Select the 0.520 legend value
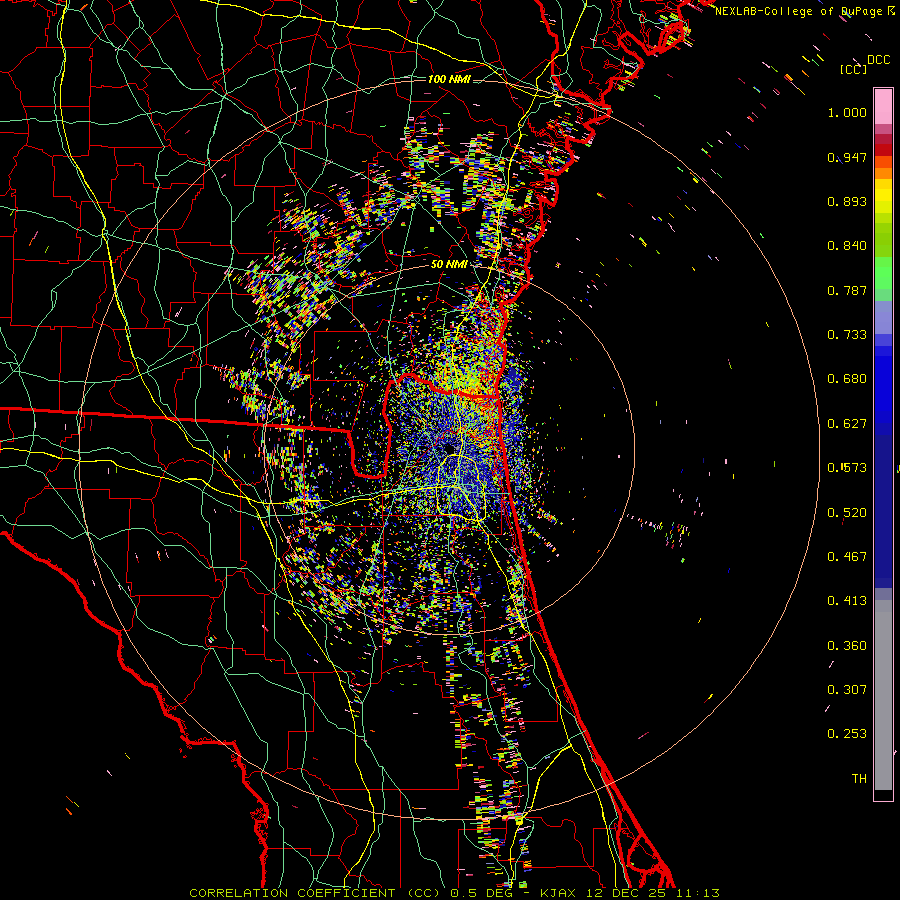This screenshot has width=900, height=900. point(847,513)
